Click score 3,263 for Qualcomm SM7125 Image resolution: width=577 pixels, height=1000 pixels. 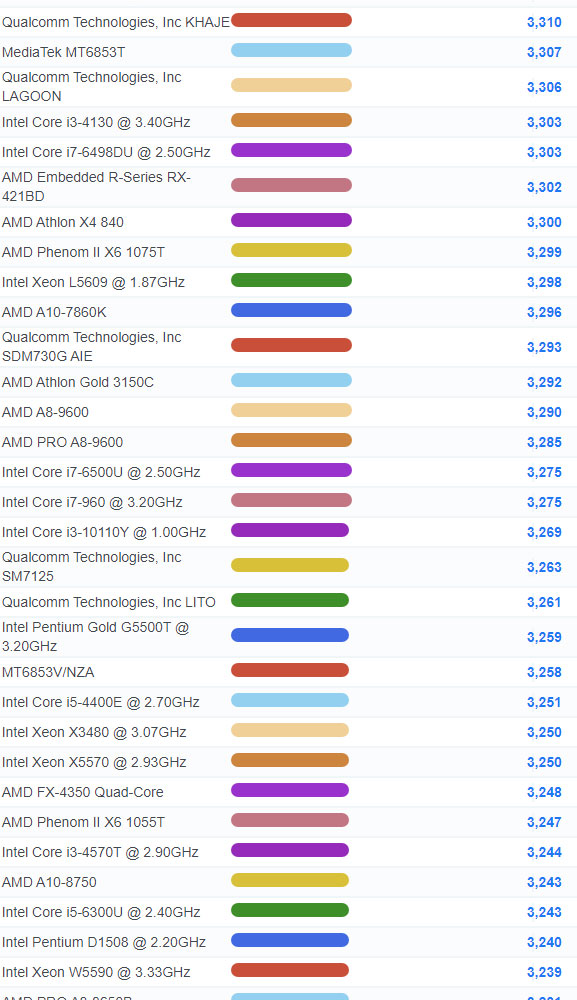(544, 568)
